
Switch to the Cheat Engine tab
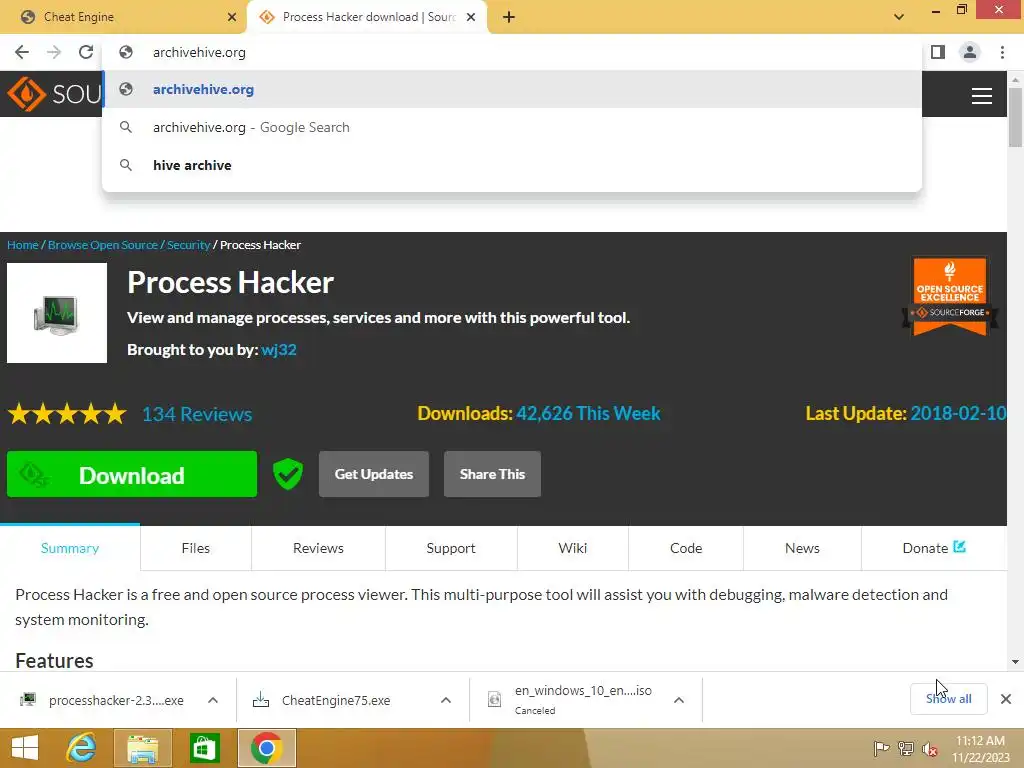point(123,17)
